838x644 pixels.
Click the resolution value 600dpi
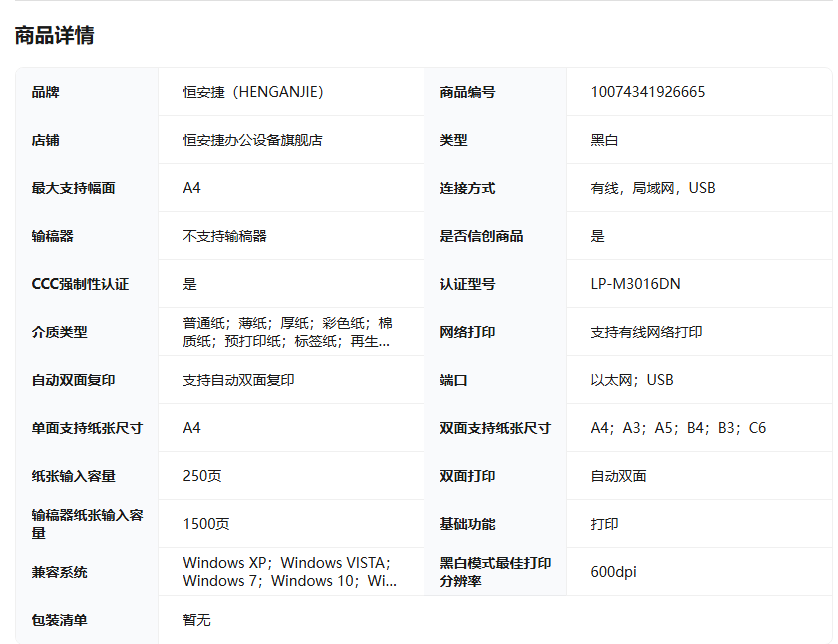tap(614, 572)
